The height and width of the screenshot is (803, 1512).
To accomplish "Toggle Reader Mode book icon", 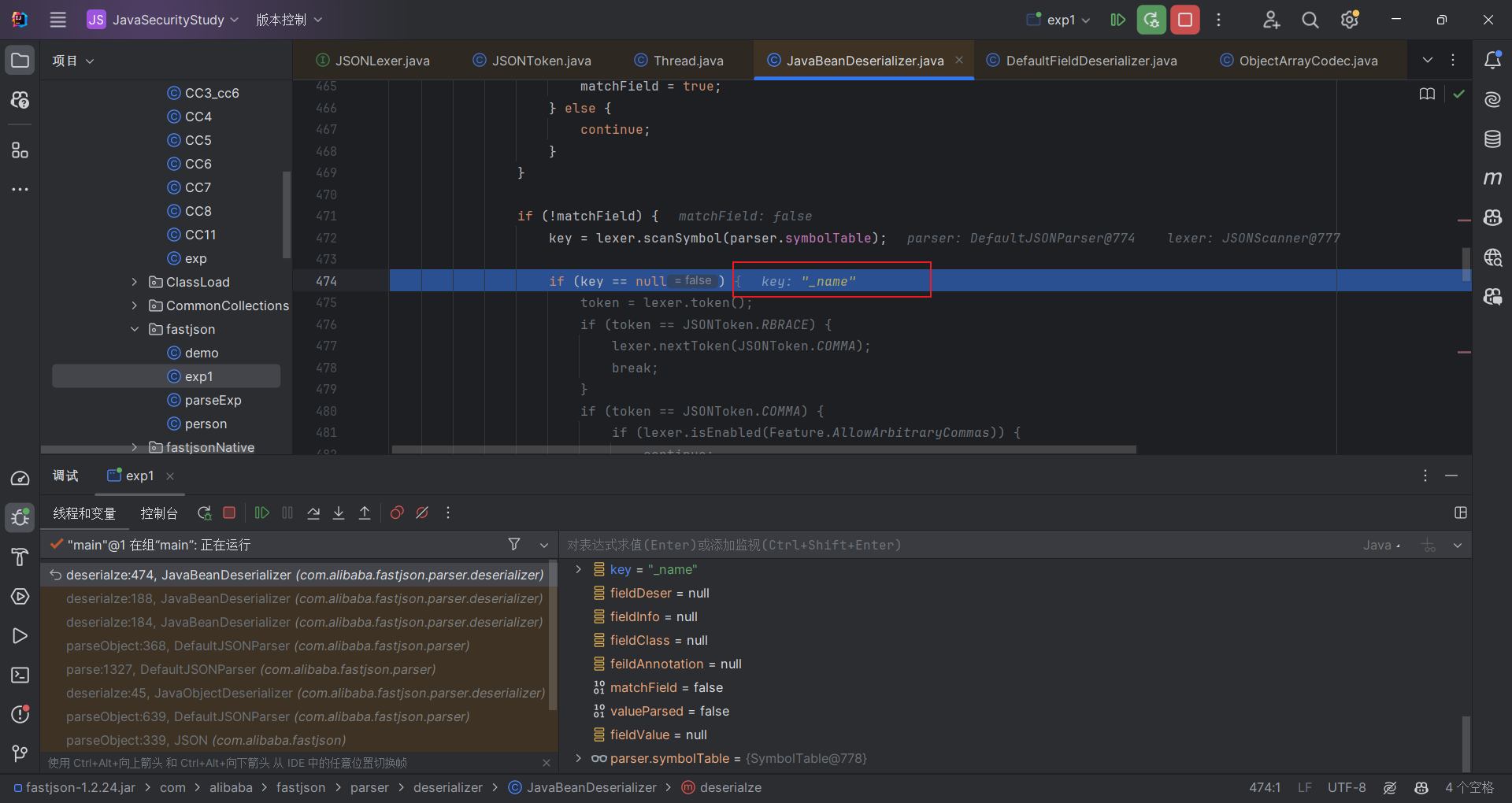I will 1427,94.
